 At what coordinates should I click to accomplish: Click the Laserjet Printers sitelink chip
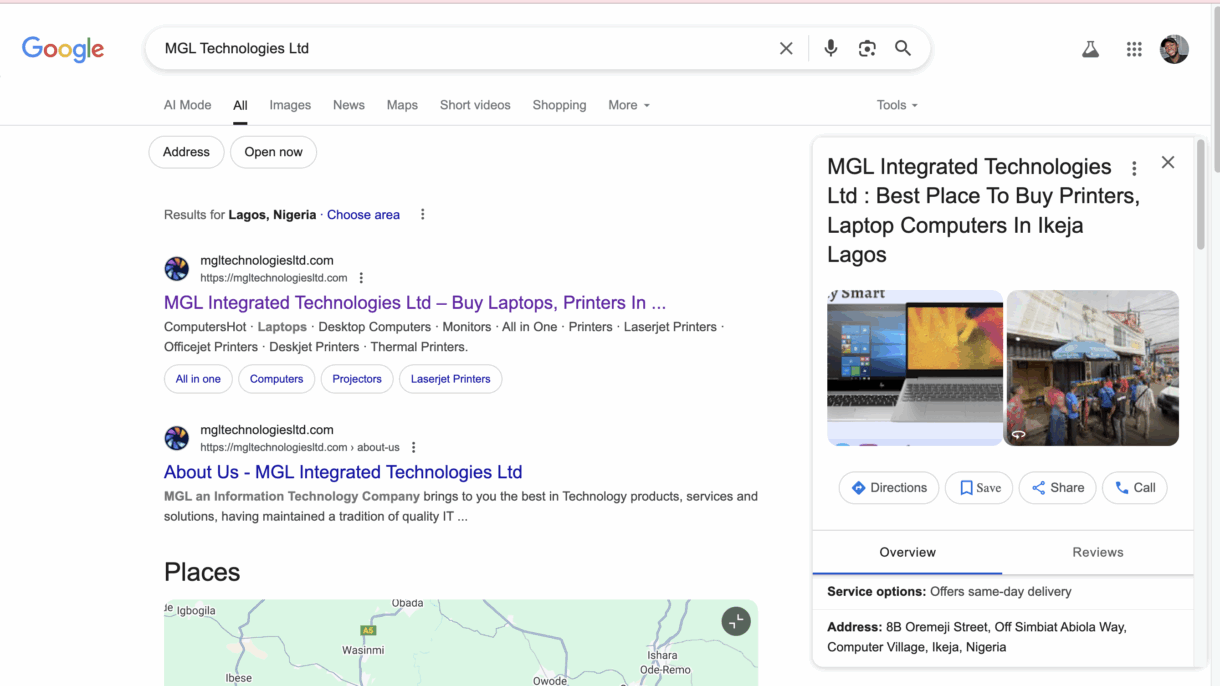click(450, 379)
